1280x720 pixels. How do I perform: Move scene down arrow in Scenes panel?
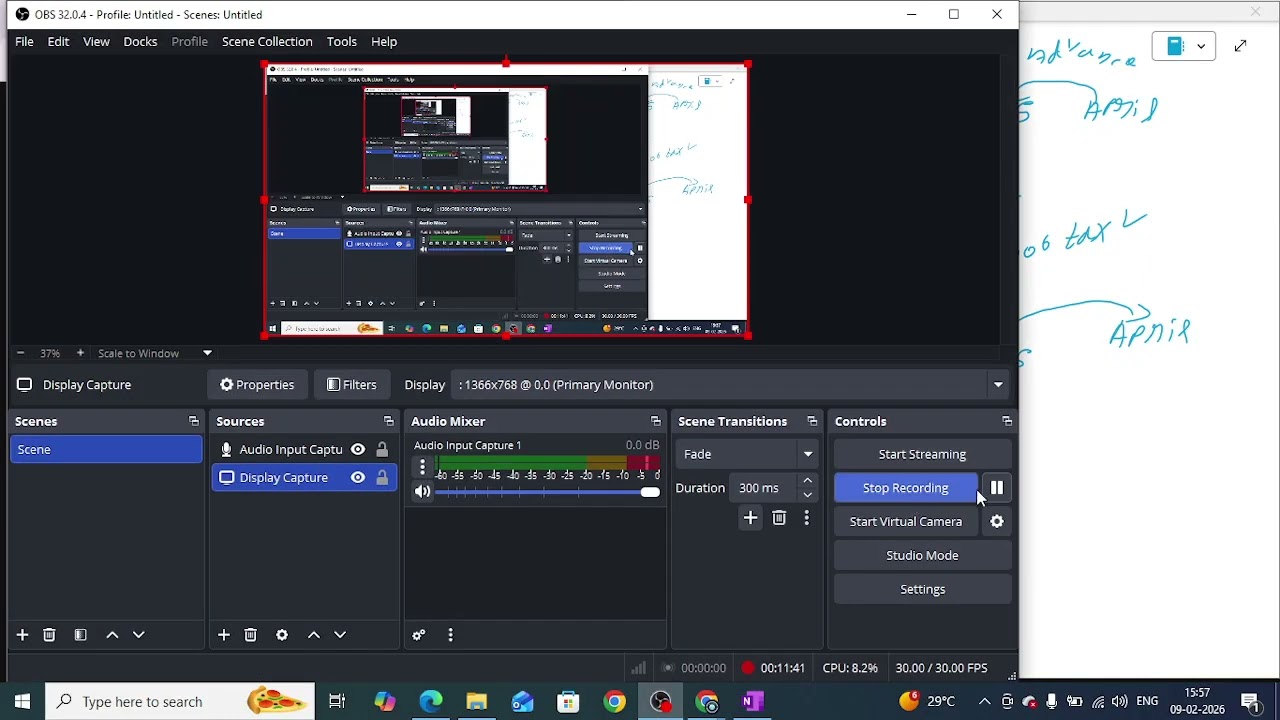coord(138,635)
